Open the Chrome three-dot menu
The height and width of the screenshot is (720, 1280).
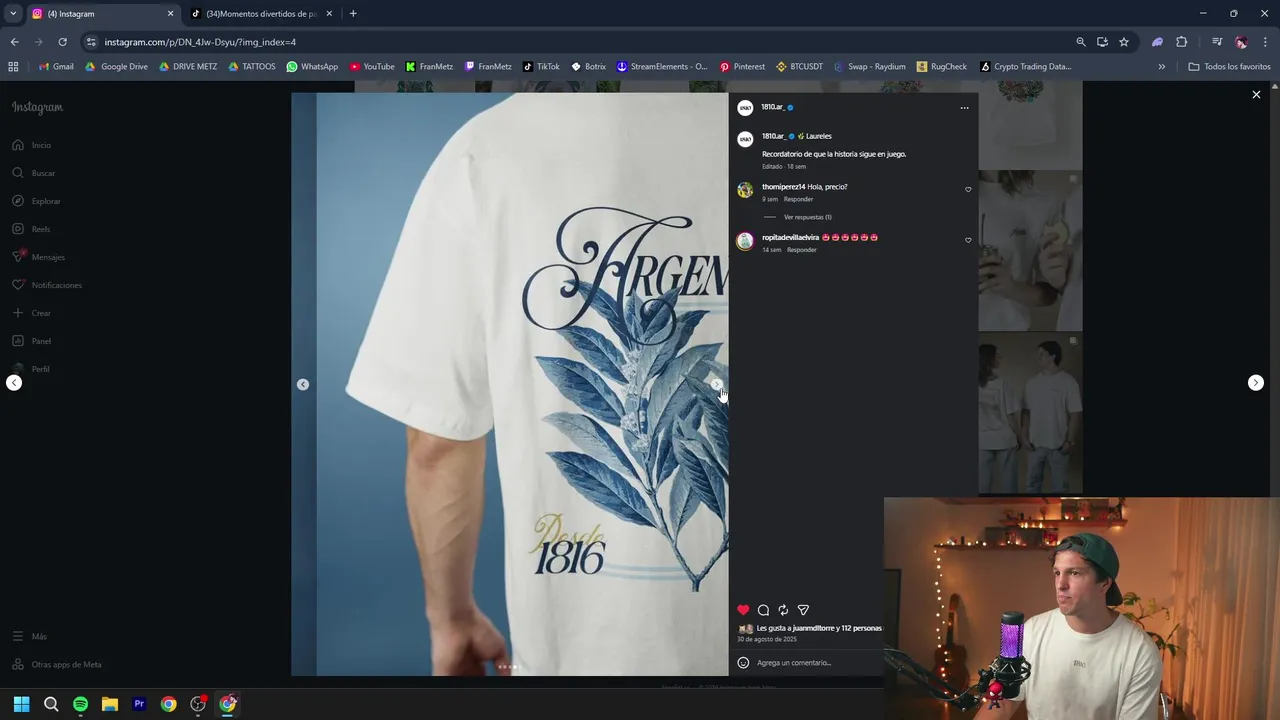pos(1266,42)
